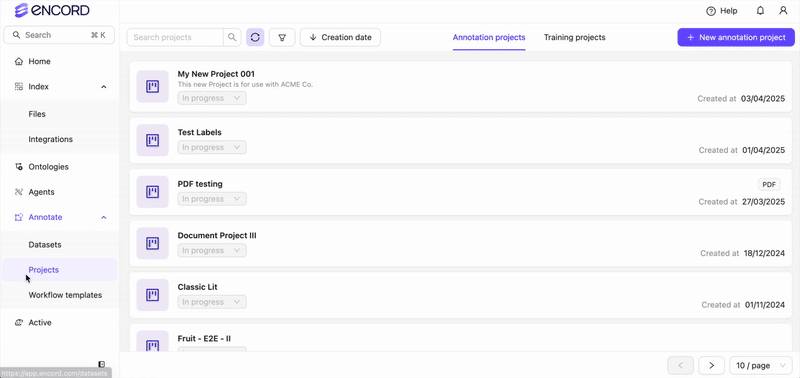Go to previous page arrow
This screenshot has width=800, height=378.
pos(681,365)
